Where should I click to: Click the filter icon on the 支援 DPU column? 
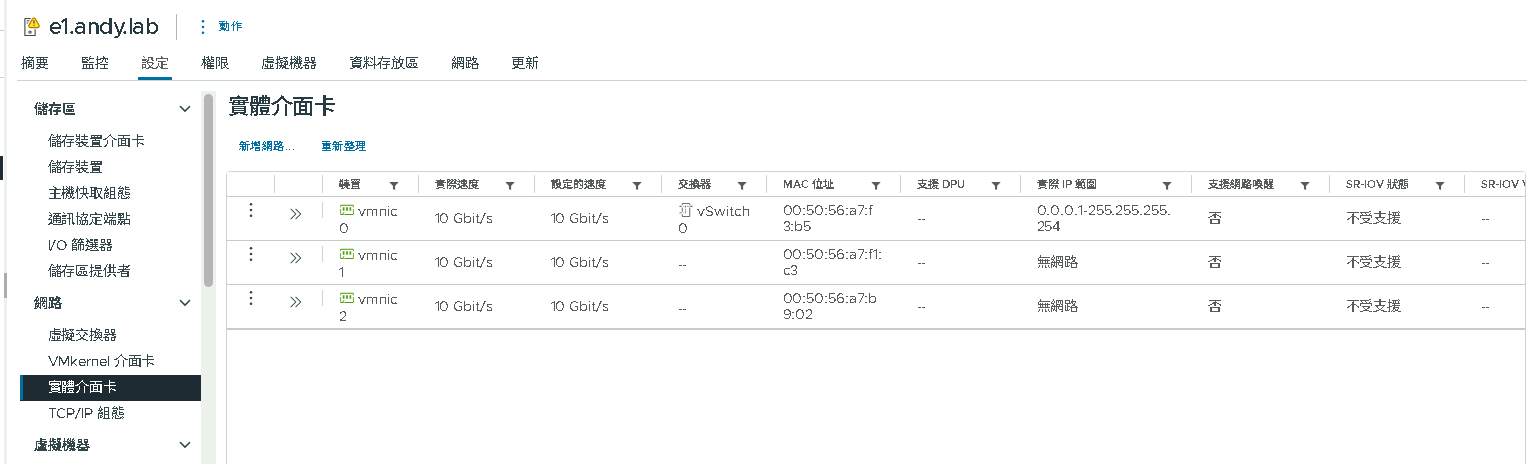tap(996, 186)
